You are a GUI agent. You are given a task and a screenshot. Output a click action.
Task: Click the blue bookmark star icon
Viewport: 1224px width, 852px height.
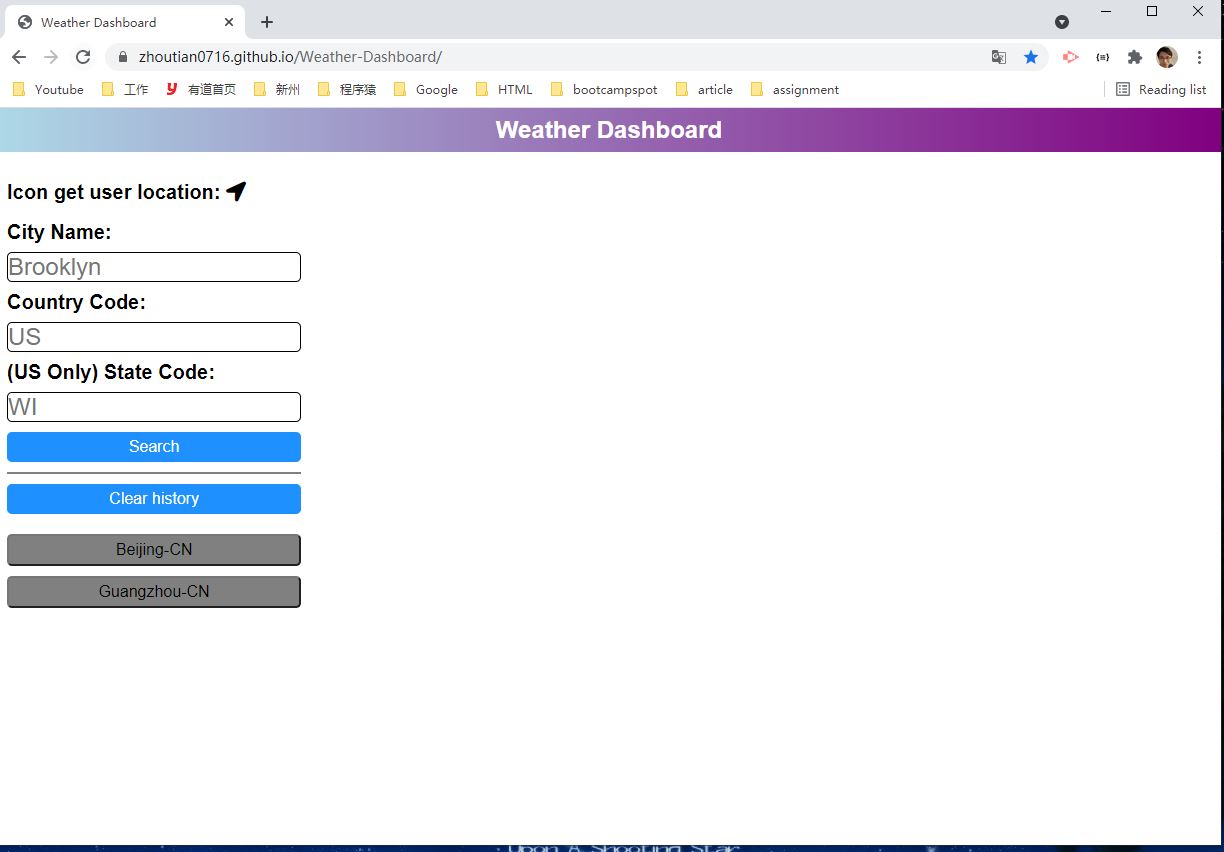(x=1031, y=57)
